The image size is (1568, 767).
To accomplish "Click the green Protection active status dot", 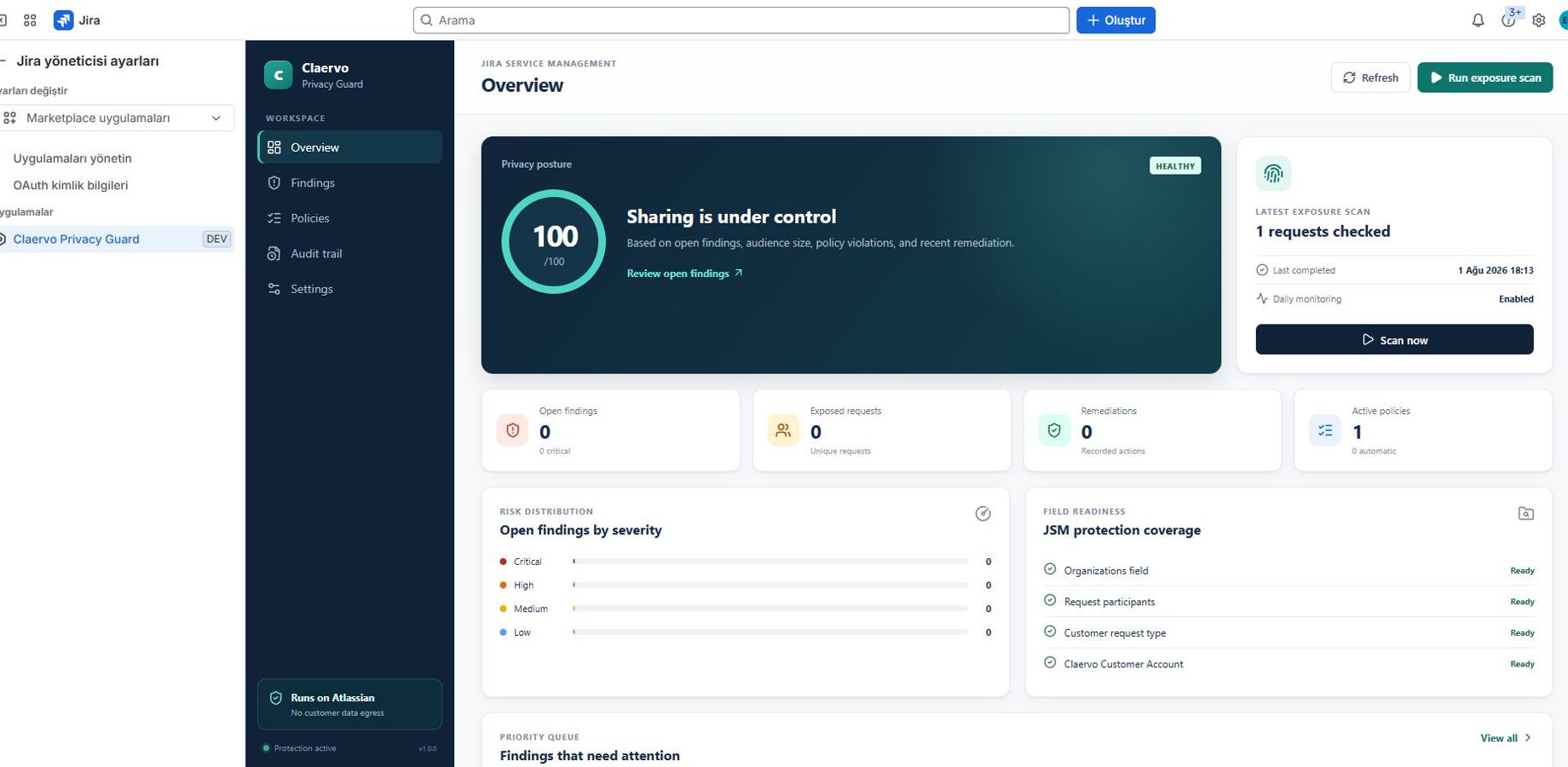I will point(266,748).
